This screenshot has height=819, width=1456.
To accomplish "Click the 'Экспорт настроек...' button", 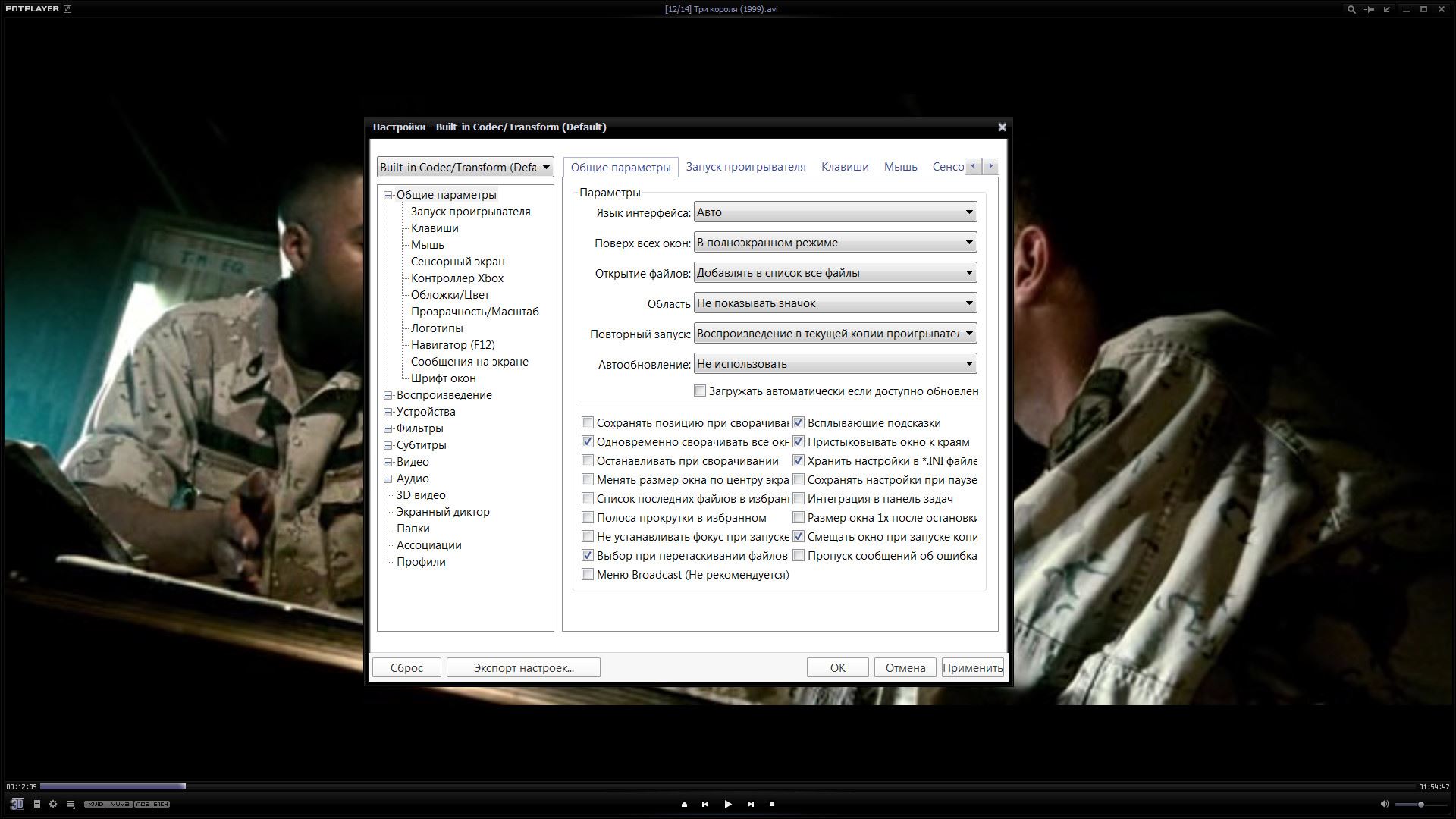I will (523, 667).
